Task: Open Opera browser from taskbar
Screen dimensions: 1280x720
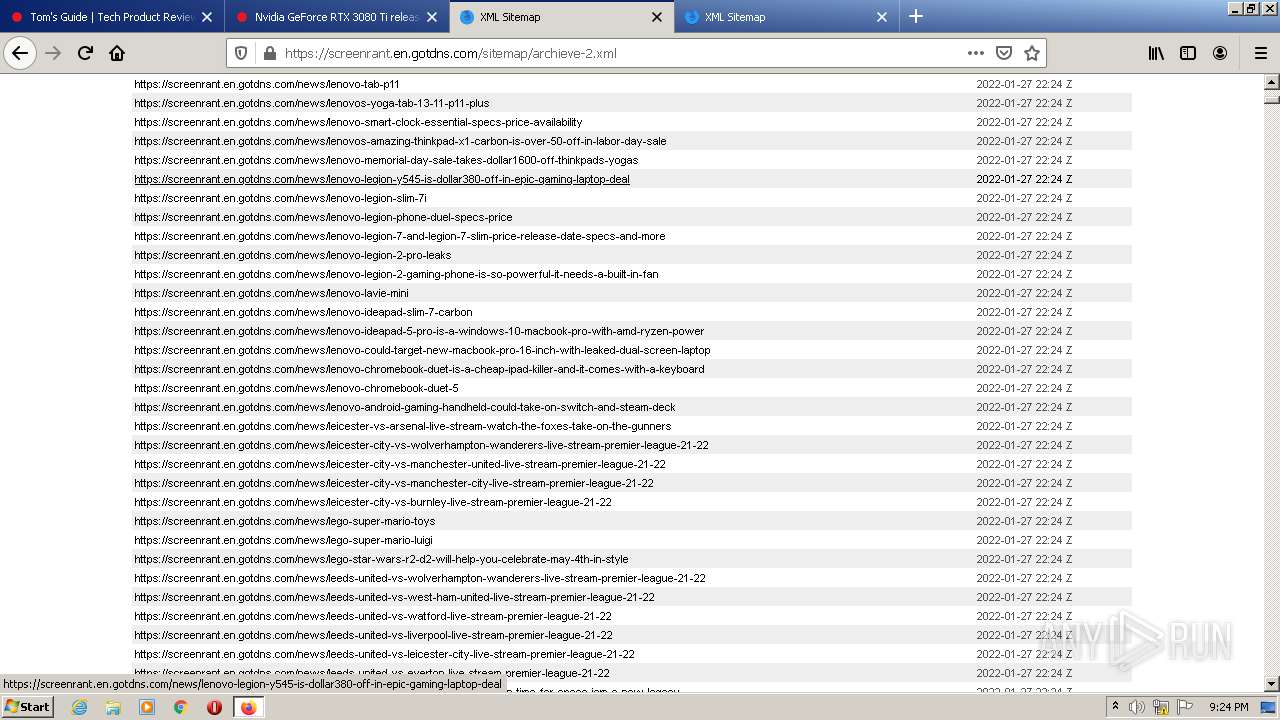Action: tap(214, 707)
